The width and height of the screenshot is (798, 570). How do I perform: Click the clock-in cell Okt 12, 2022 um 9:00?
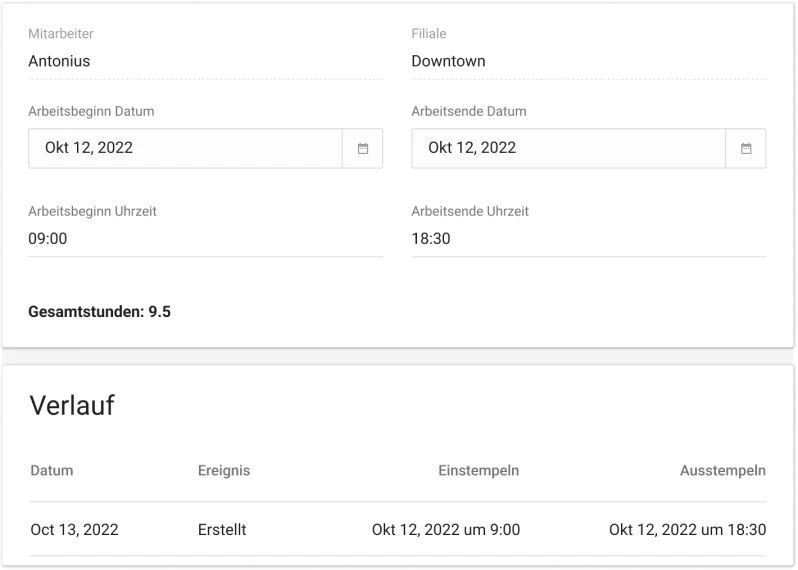445,530
